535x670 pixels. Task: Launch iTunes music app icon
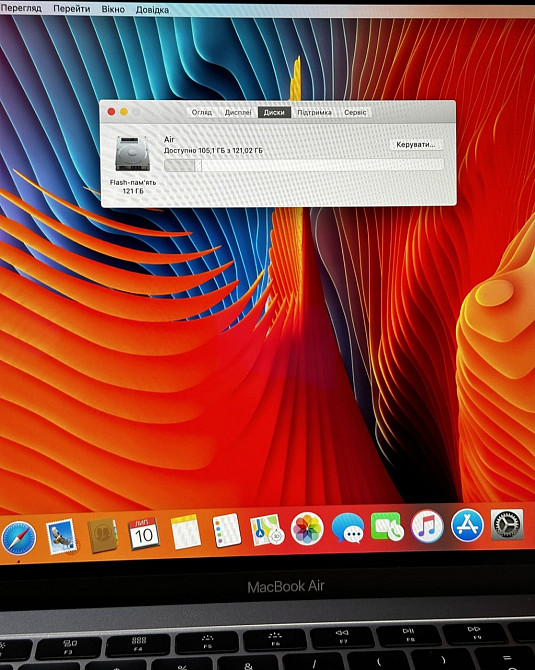point(427,526)
